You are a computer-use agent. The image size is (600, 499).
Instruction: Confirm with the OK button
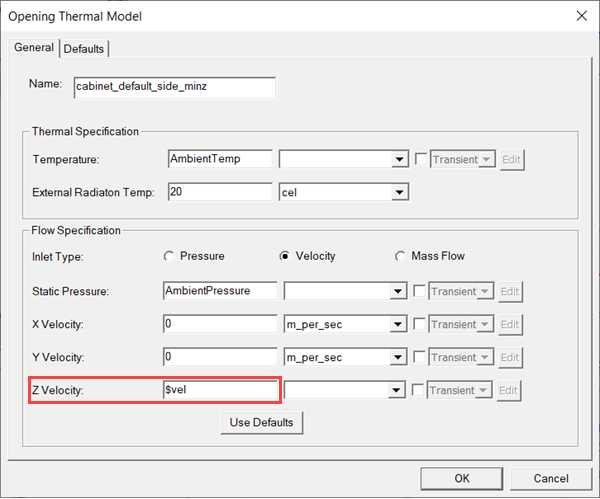pos(462,478)
